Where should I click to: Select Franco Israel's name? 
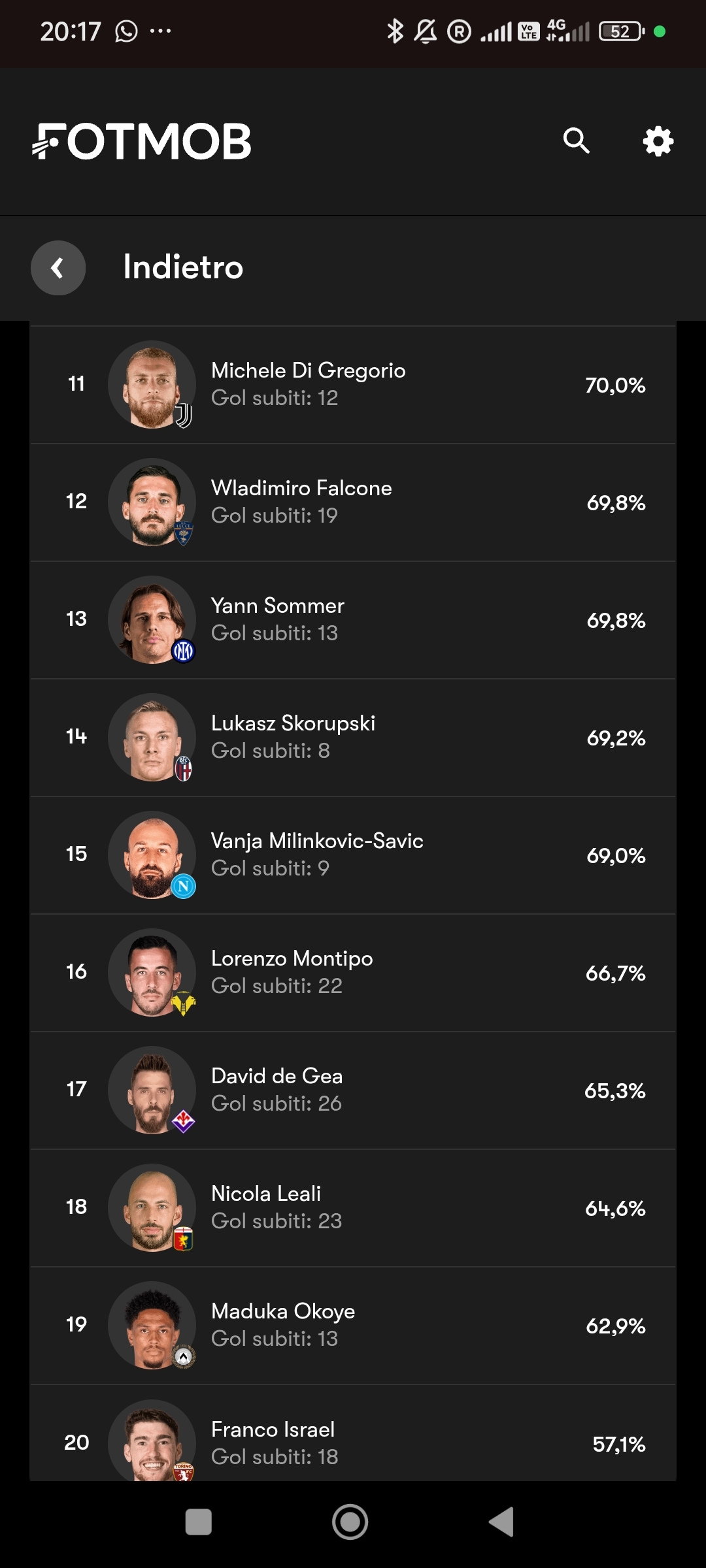[x=273, y=1429]
